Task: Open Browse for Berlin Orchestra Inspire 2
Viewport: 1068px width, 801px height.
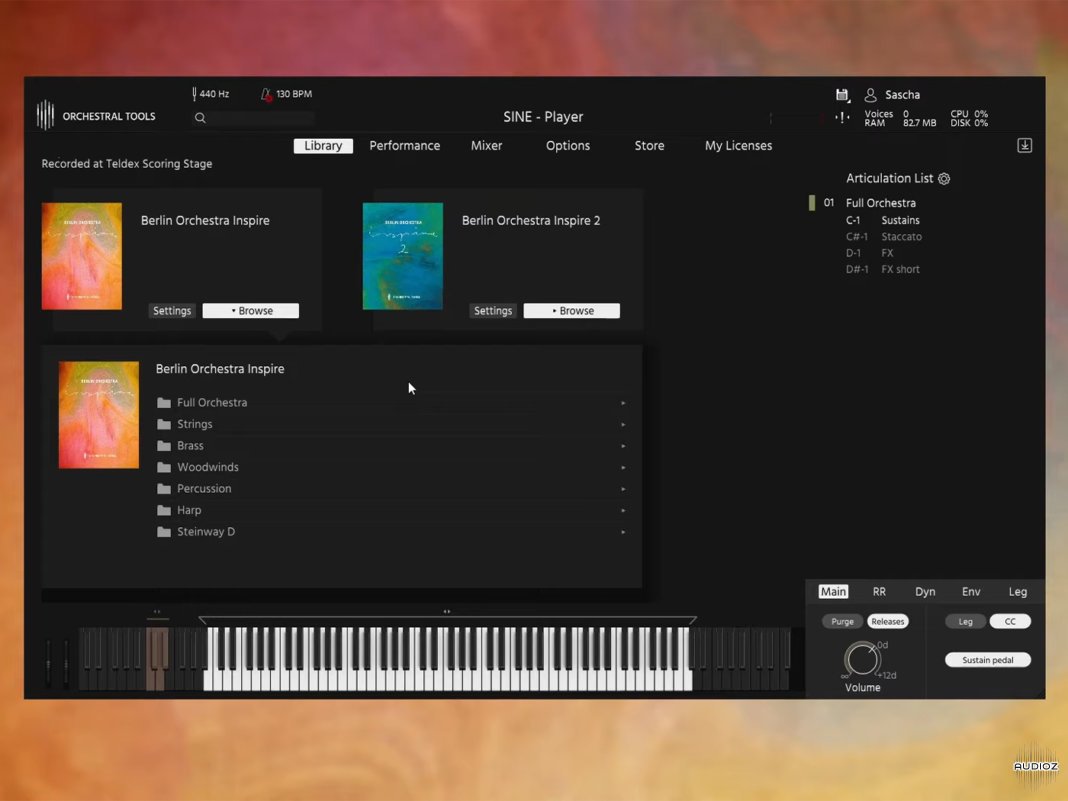Action: coord(571,310)
